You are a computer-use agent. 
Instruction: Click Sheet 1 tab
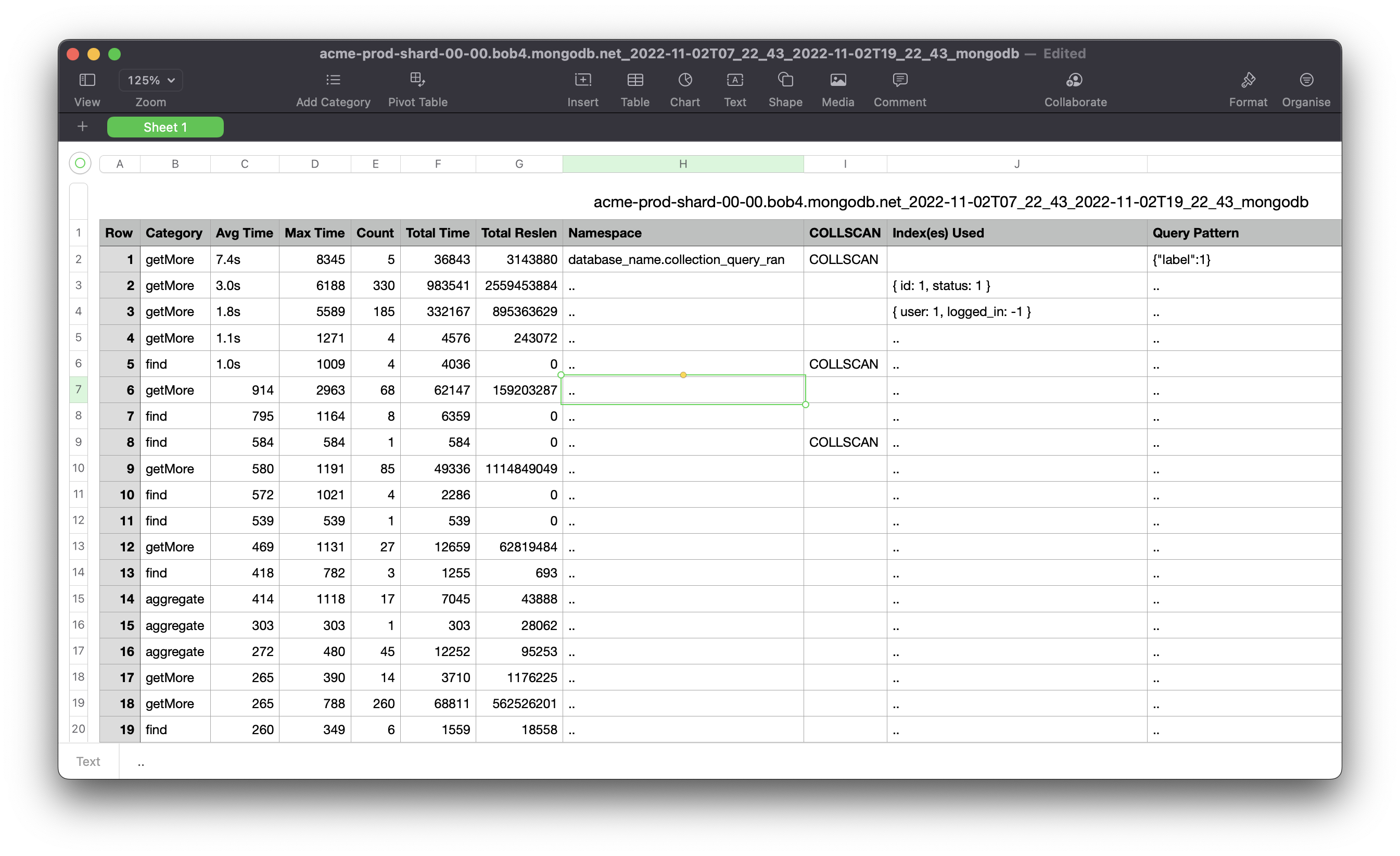tap(165, 127)
